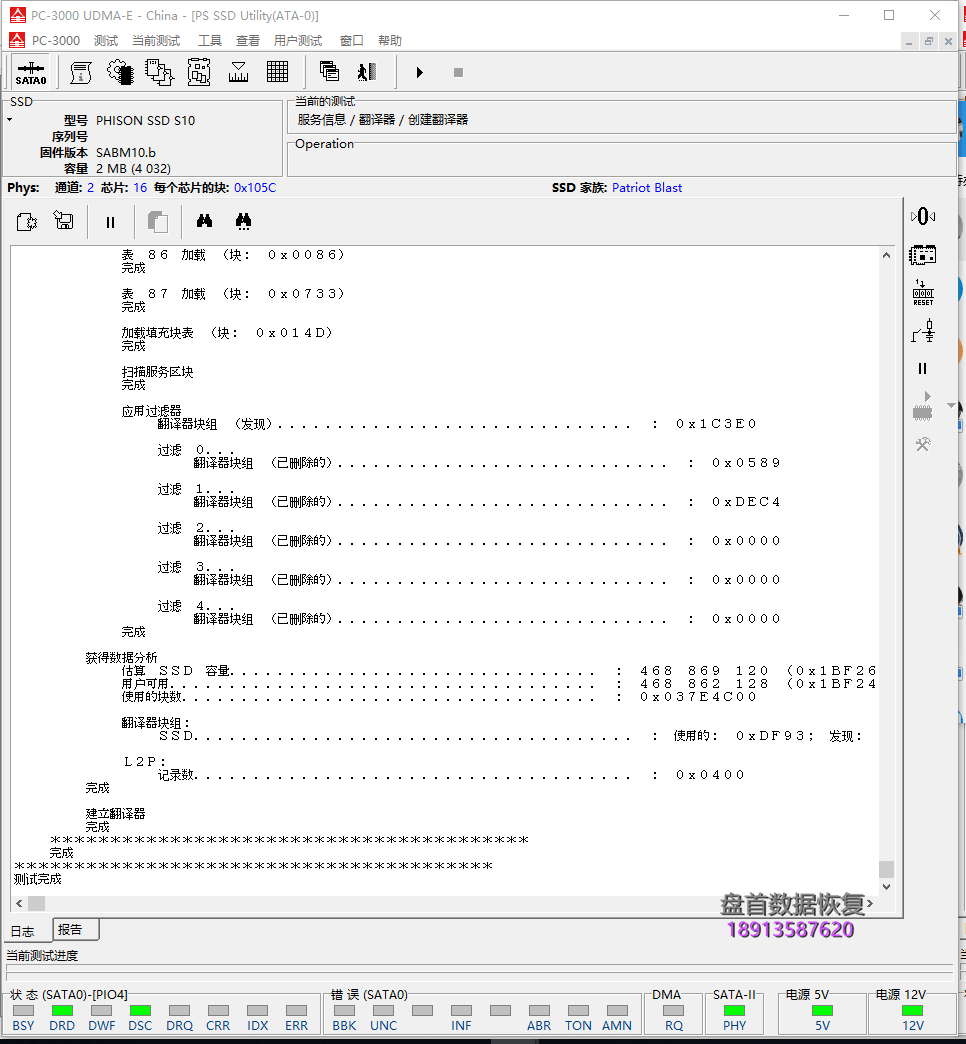Screen dimensions: 966x1044
Task: Click the 服务信息 / 翻译器 / 创建翻译器 path
Action: pos(383,120)
